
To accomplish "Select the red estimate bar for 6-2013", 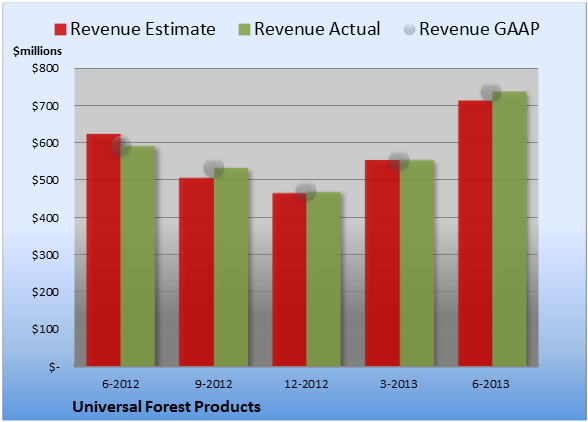I will [475, 233].
